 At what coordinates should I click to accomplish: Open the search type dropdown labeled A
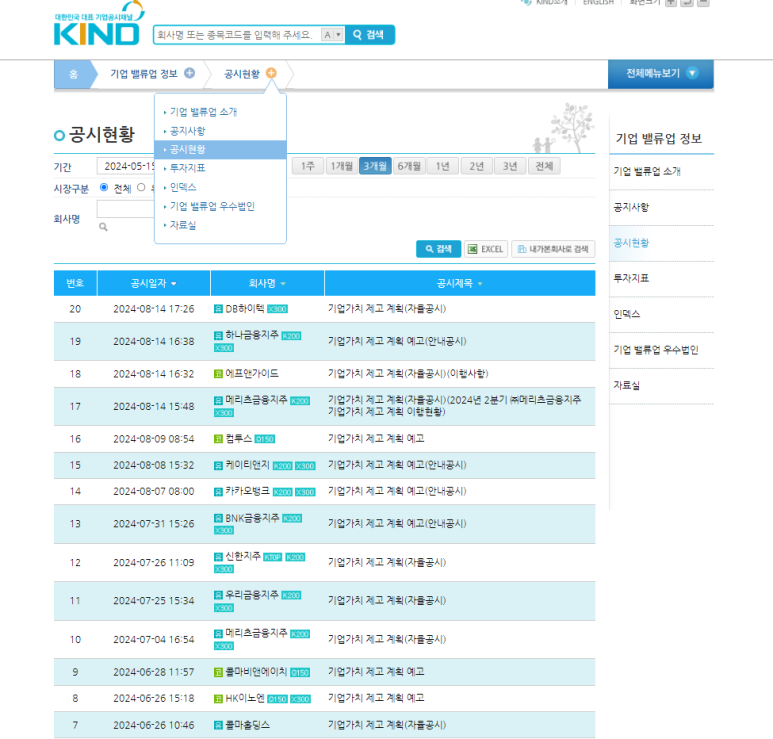pos(333,35)
